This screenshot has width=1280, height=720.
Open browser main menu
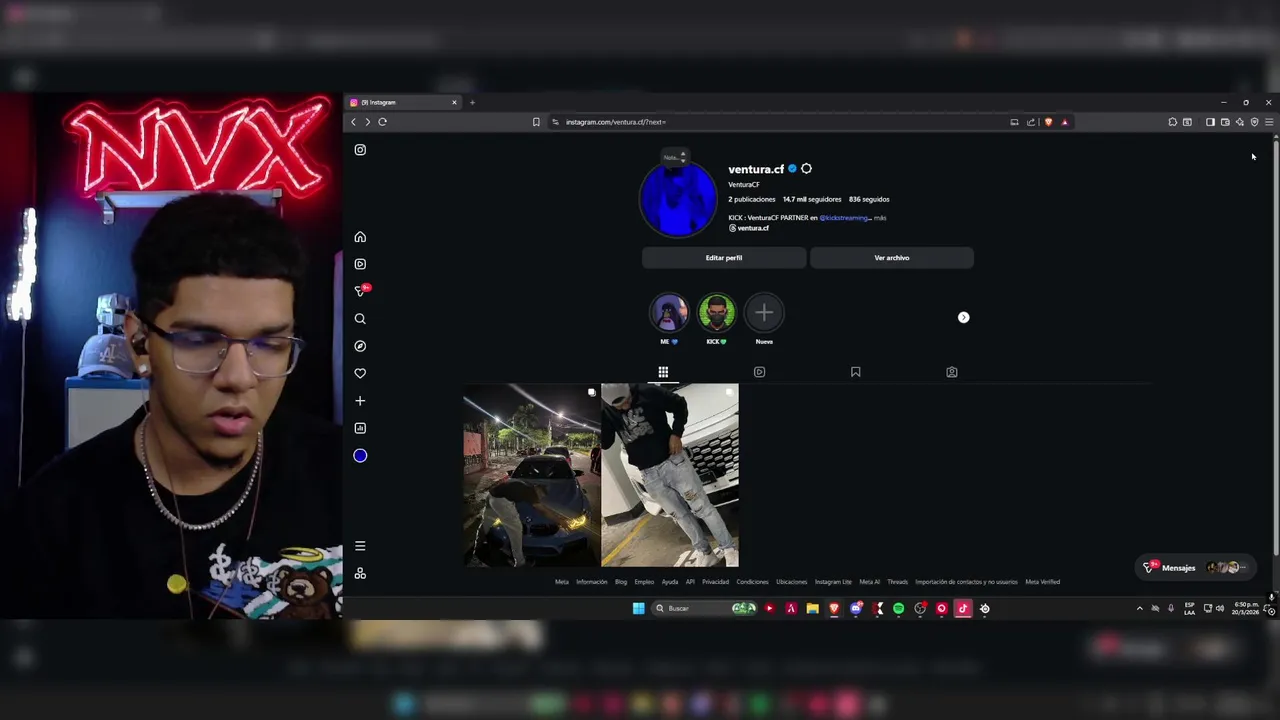1269,122
